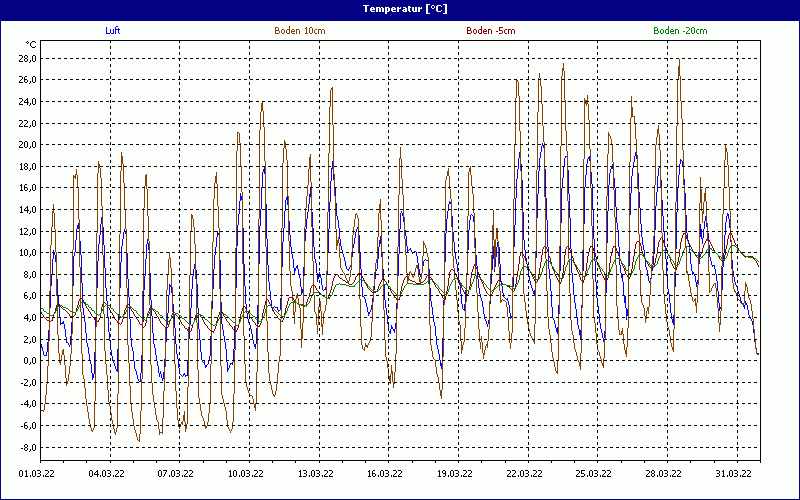Click the Boden -5cm legend entry
Viewport: 800px width, 500px height.
tap(491, 31)
